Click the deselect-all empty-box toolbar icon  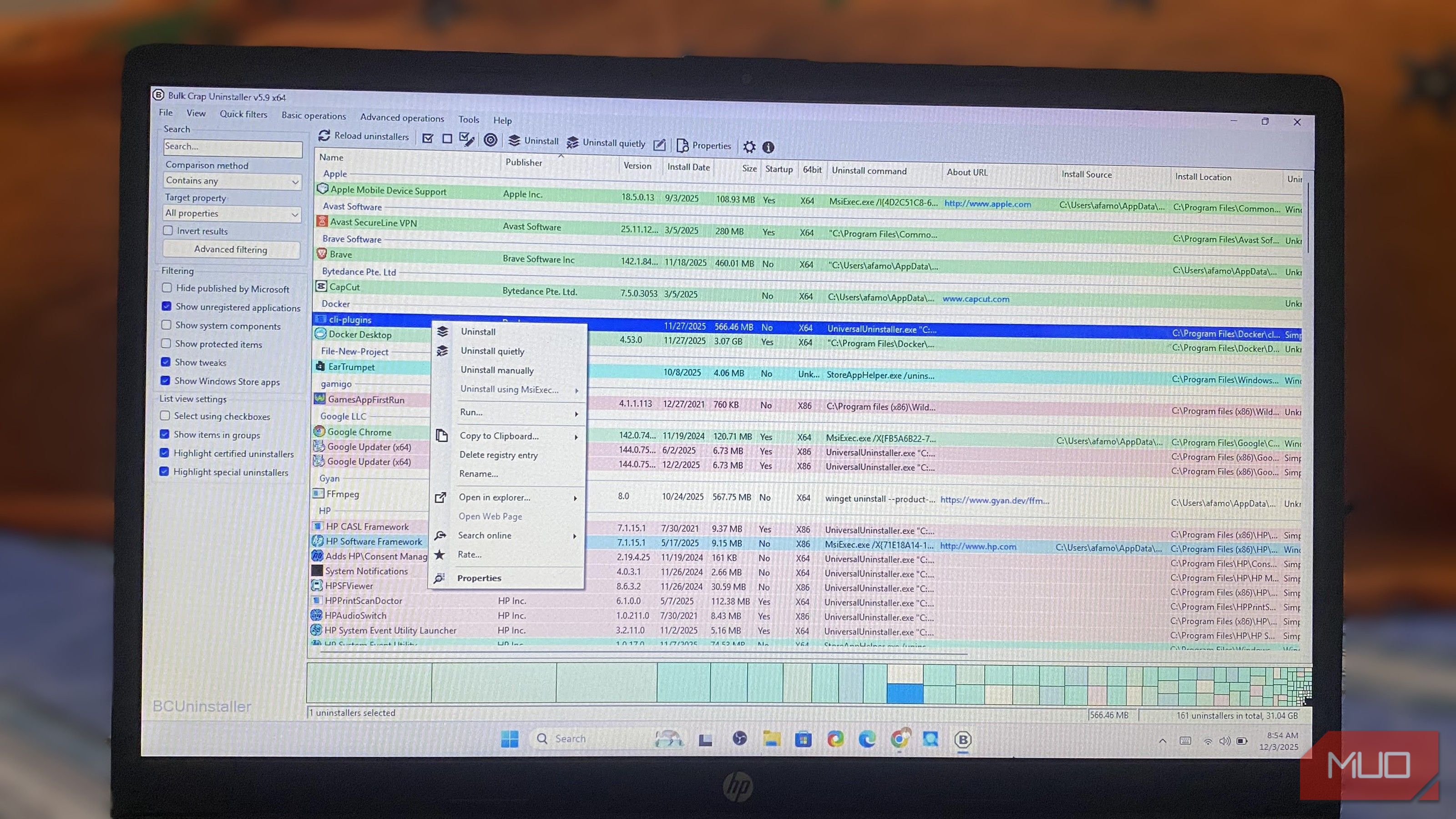click(447, 138)
